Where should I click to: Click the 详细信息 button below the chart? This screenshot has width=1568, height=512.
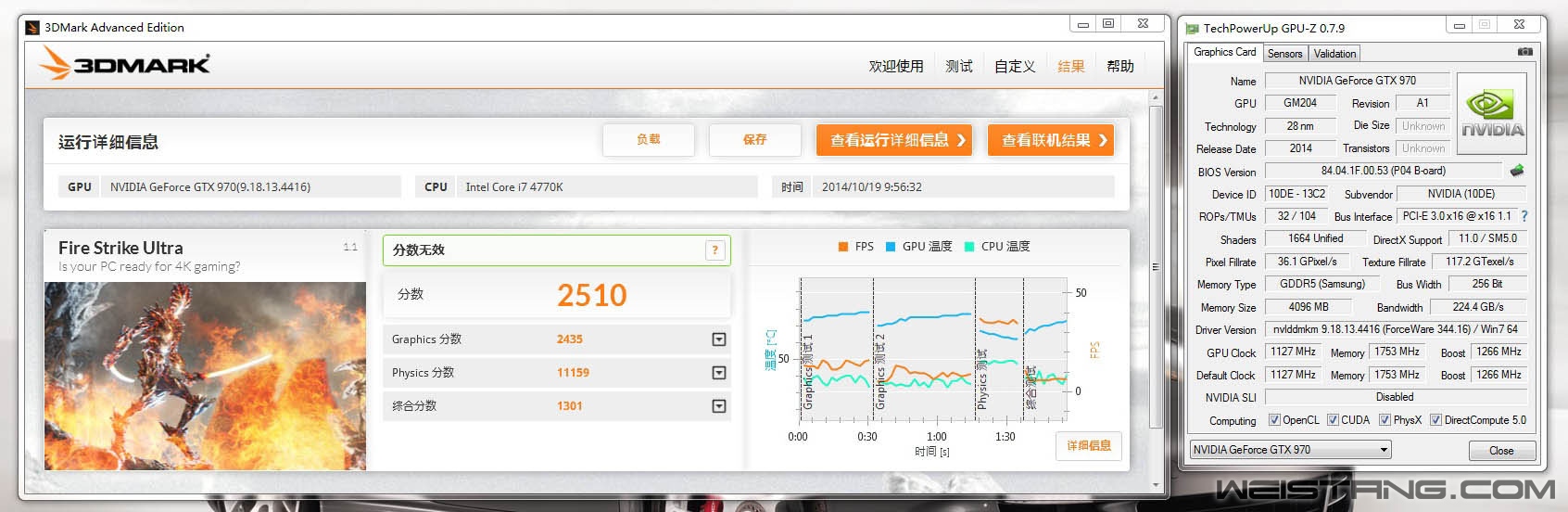[1089, 446]
